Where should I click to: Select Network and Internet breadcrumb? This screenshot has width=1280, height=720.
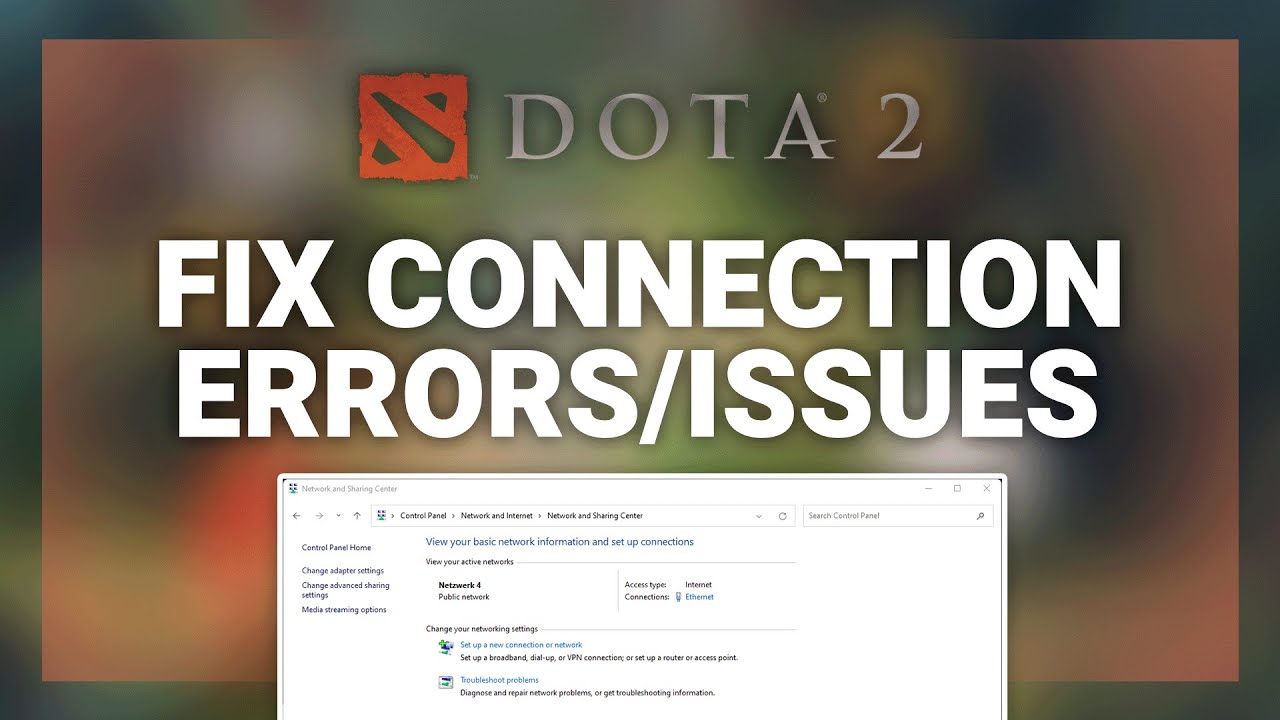[497, 516]
